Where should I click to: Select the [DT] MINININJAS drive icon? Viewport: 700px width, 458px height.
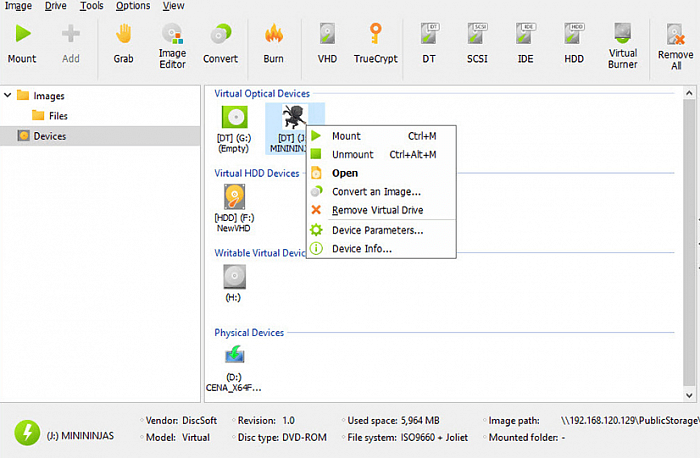295,117
